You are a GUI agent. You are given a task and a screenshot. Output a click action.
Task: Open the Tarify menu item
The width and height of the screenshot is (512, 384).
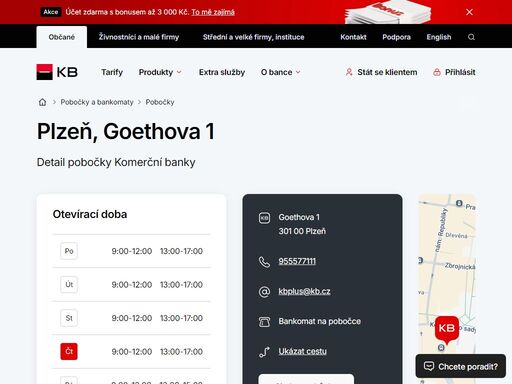[x=112, y=72]
